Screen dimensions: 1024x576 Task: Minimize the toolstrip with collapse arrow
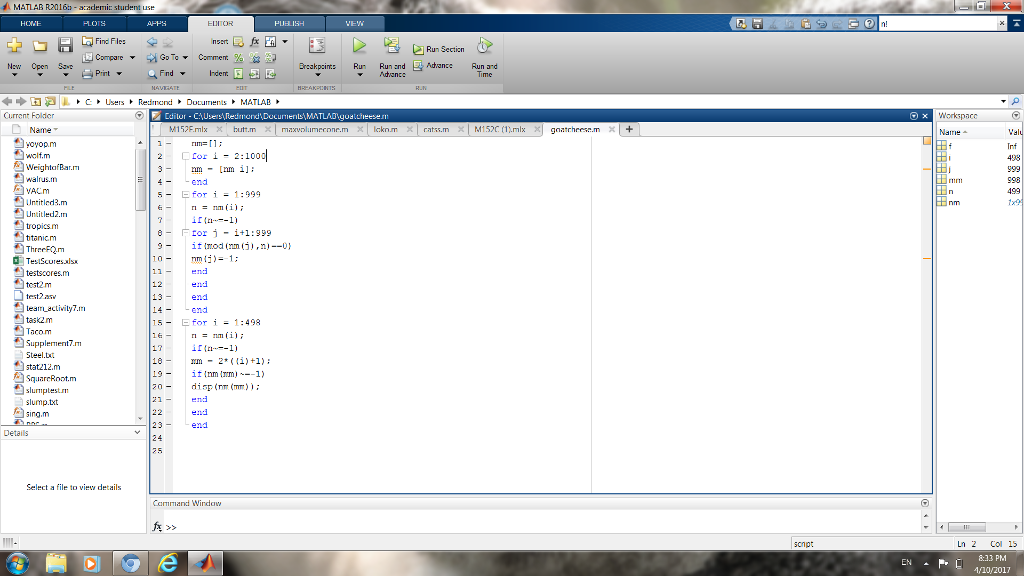coord(1016,24)
